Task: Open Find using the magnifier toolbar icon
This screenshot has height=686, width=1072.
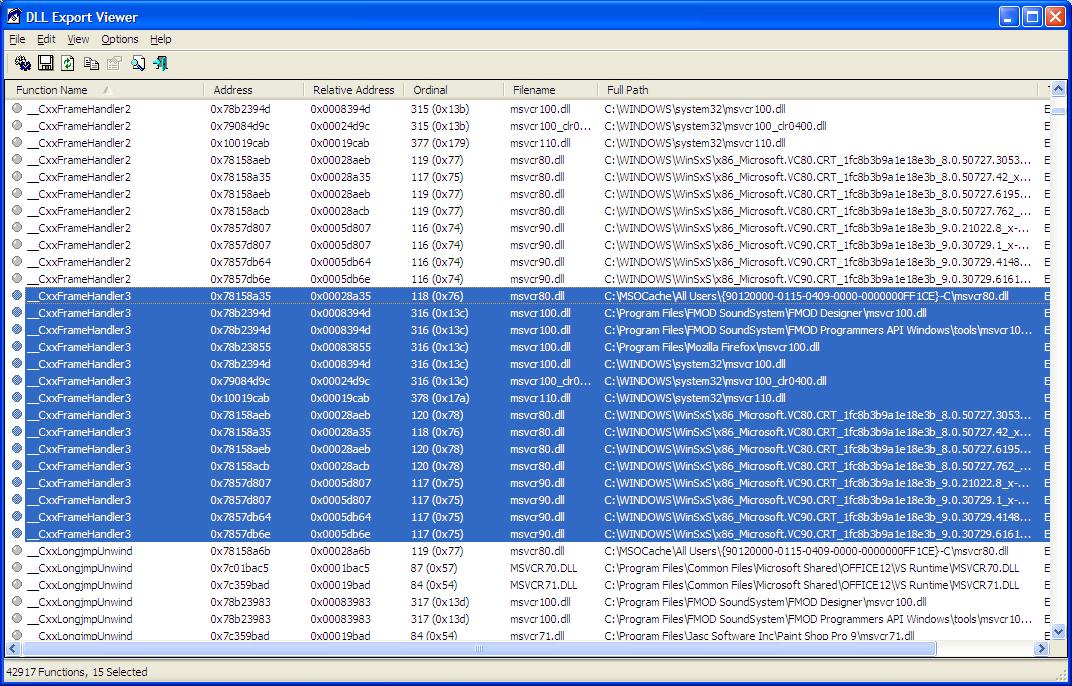Action: click(138, 63)
